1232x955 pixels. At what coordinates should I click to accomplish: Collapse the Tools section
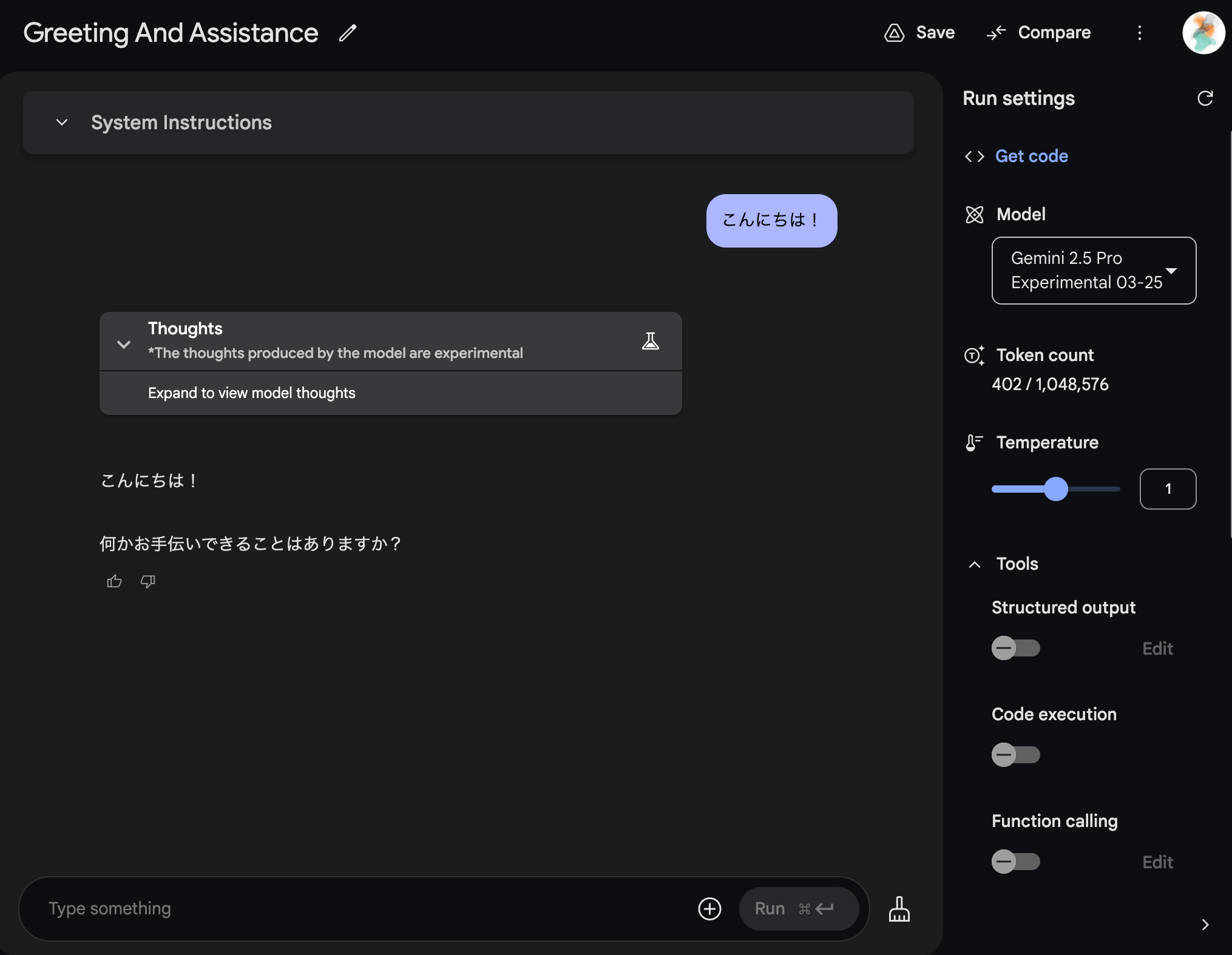click(974, 564)
